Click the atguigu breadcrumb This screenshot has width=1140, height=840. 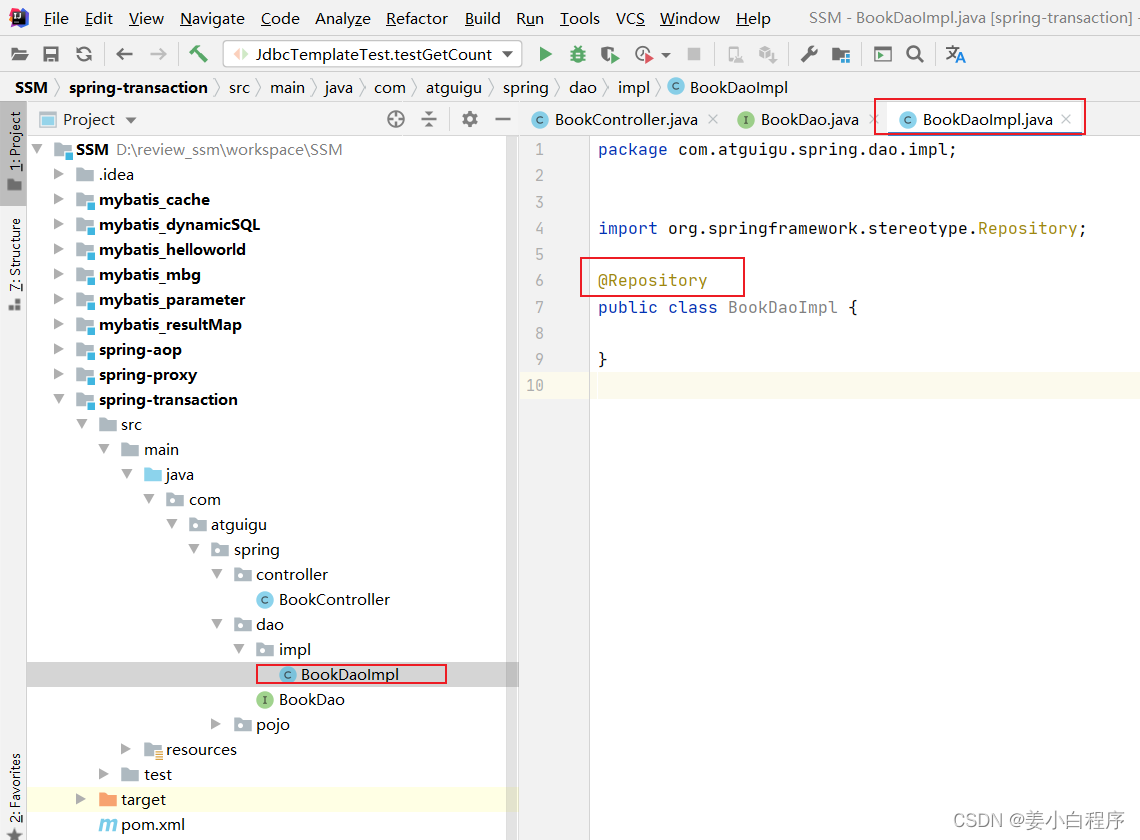click(454, 88)
